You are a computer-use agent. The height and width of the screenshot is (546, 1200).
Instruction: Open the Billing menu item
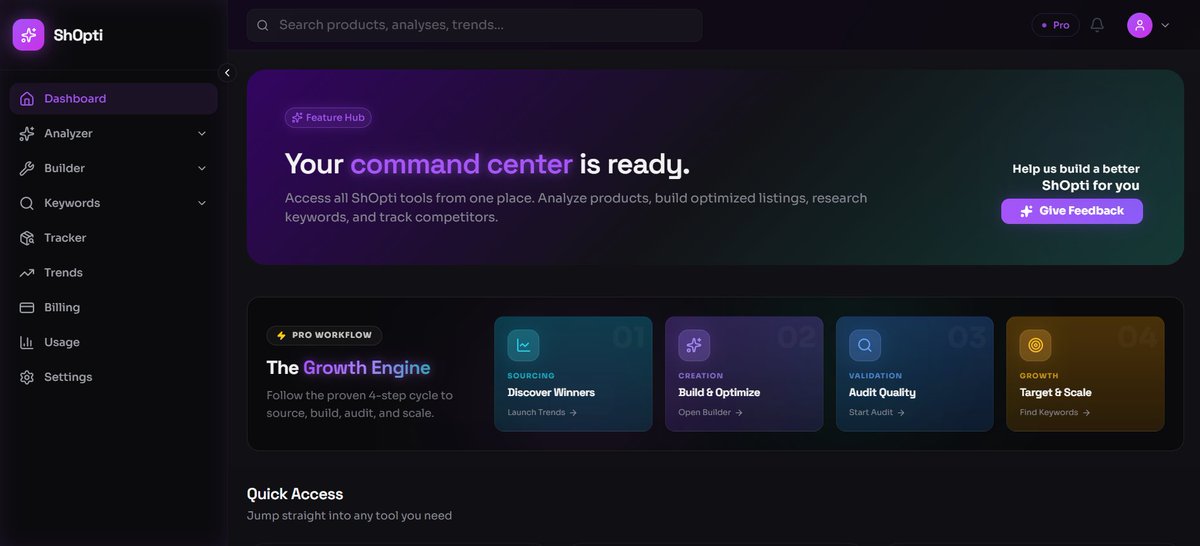click(x=113, y=308)
